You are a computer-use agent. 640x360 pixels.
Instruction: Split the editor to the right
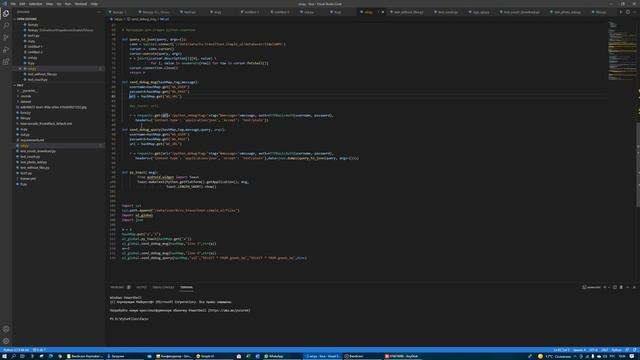coord(628,12)
